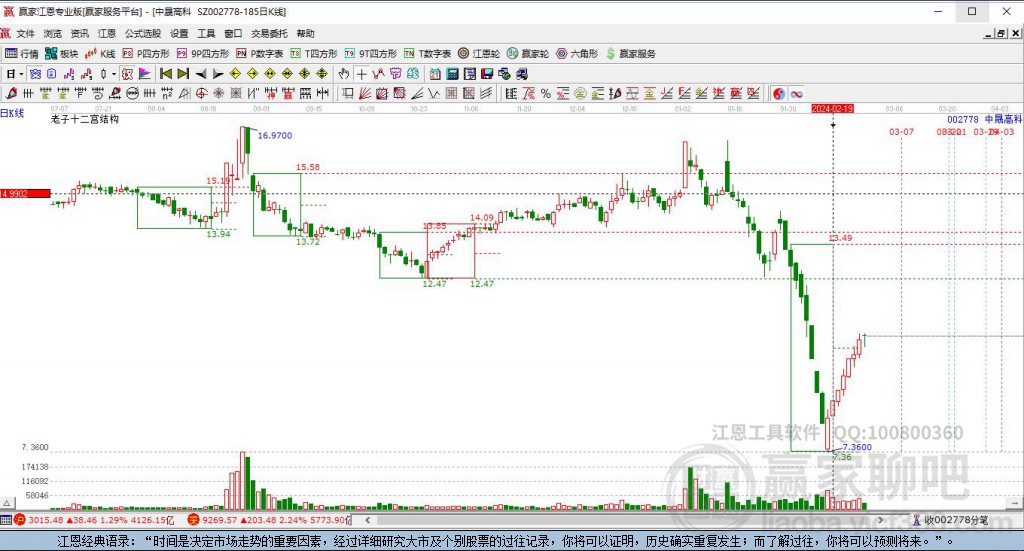Open the T四方形 tool
The height and width of the screenshot is (551, 1024).
click(314, 54)
